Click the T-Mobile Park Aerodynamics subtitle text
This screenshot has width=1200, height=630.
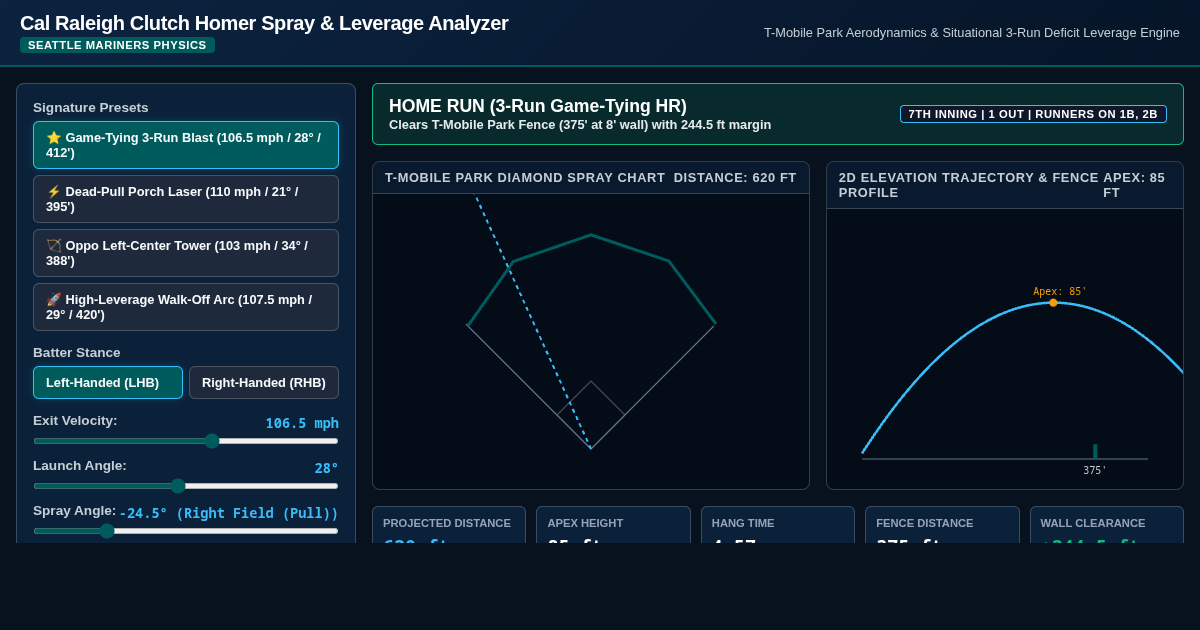(x=972, y=33)
